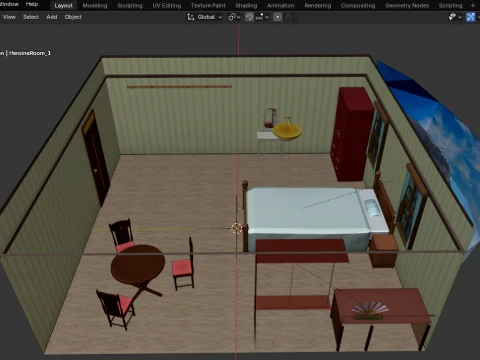Switch to the UV Editing workspace tab
Screen dimensions: 480x360
[x=167, y=6]
